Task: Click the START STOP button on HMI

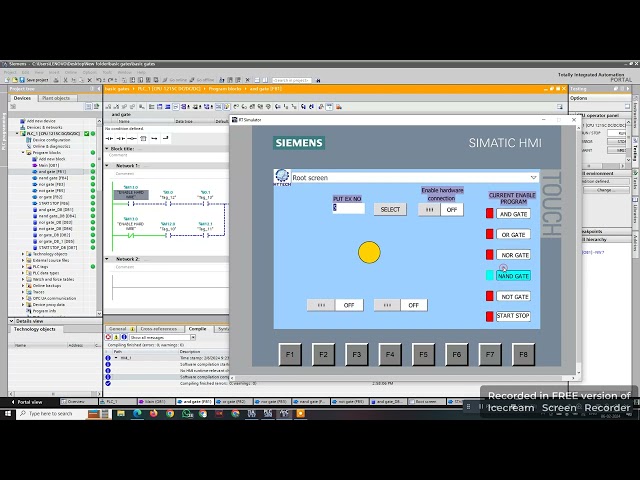Action: click(513, 316)
